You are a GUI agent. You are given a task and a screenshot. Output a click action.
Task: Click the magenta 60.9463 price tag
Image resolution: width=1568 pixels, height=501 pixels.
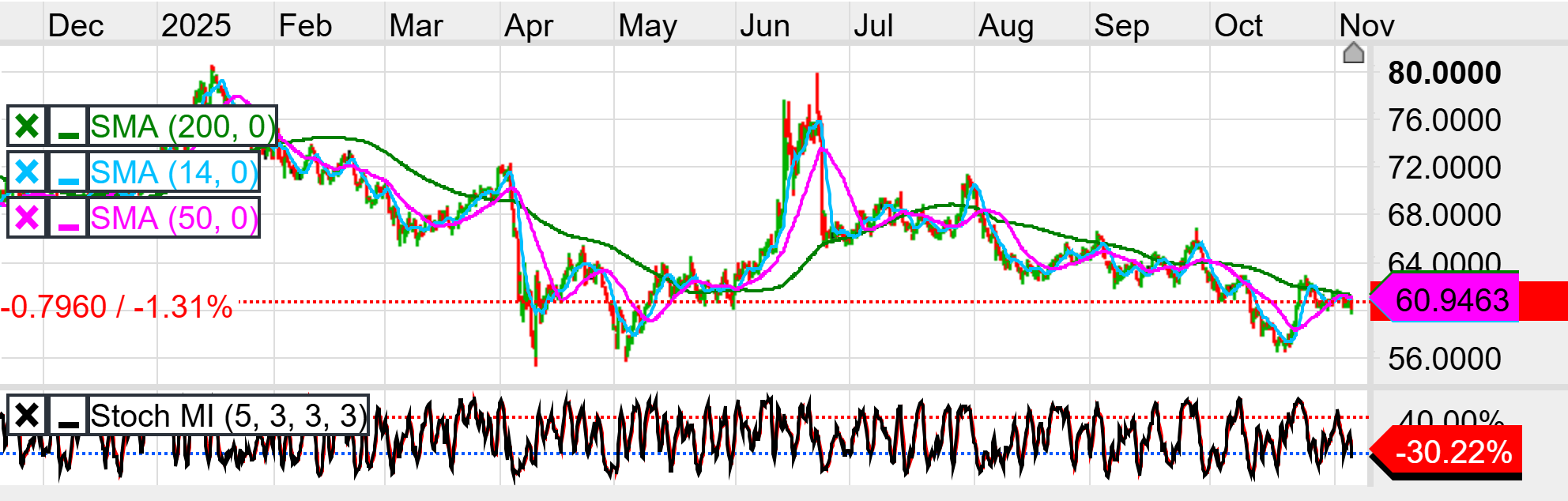[x=1451, y=301]
